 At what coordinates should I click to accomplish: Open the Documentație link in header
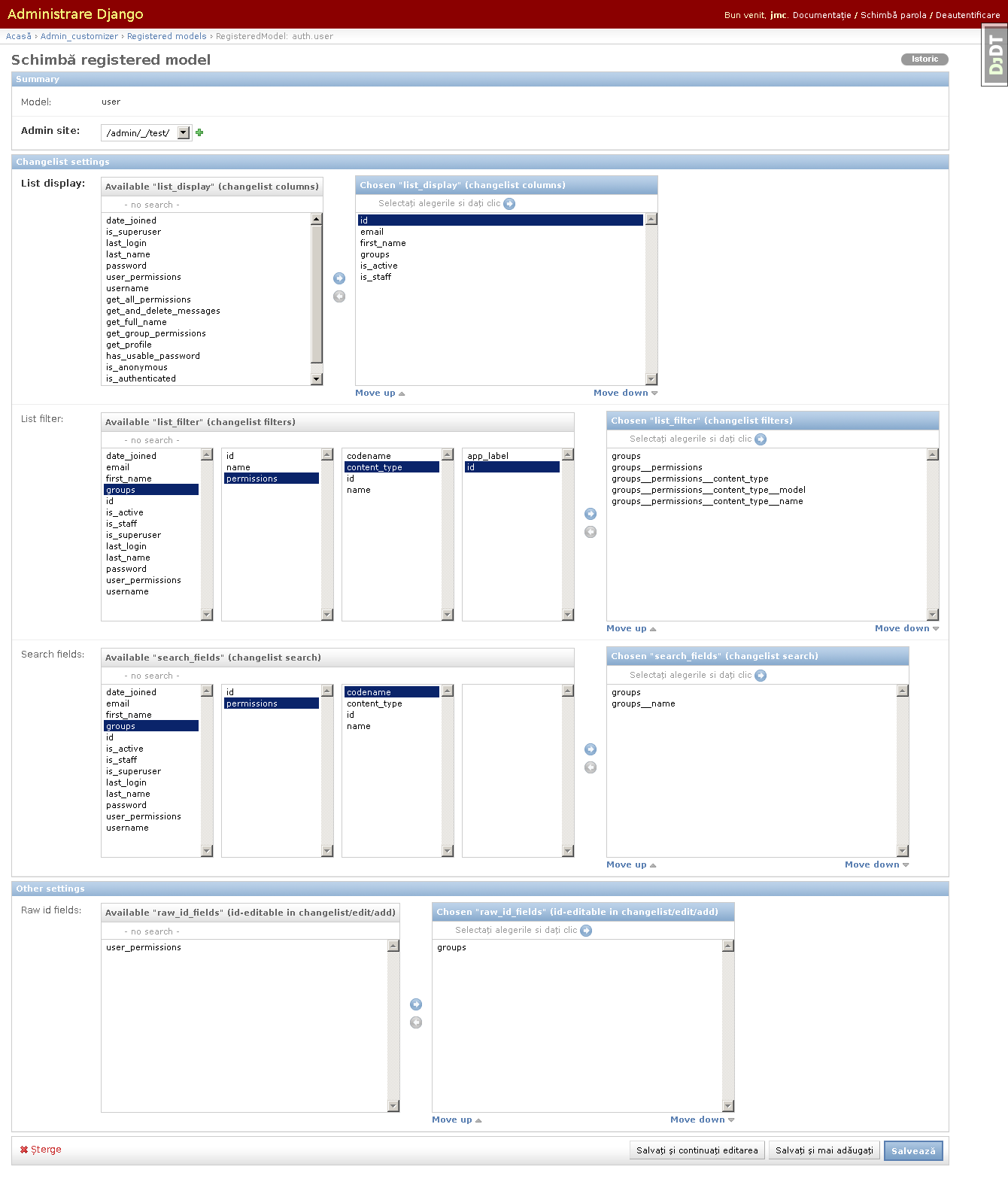822,15
